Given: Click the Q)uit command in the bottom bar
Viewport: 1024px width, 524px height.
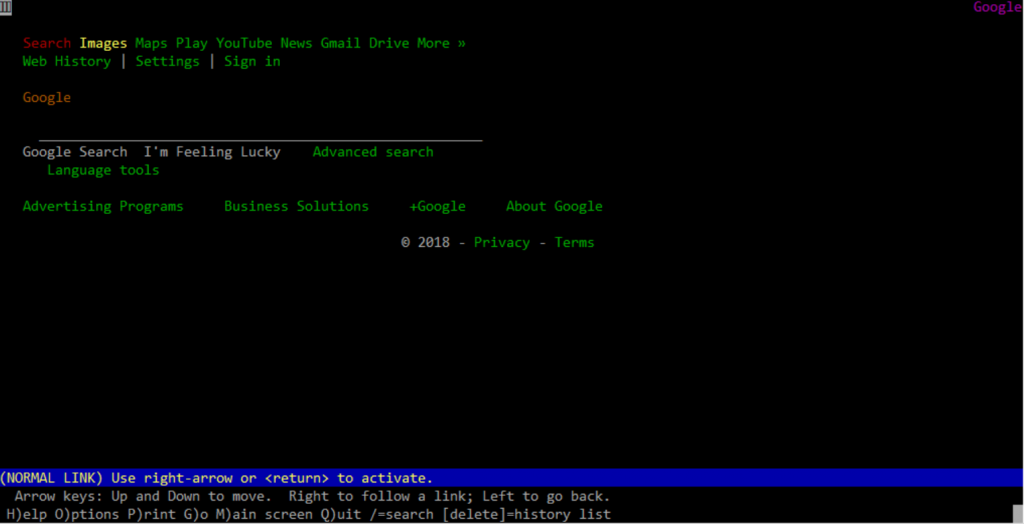Looking at the screenshot, I should (341, 514).
